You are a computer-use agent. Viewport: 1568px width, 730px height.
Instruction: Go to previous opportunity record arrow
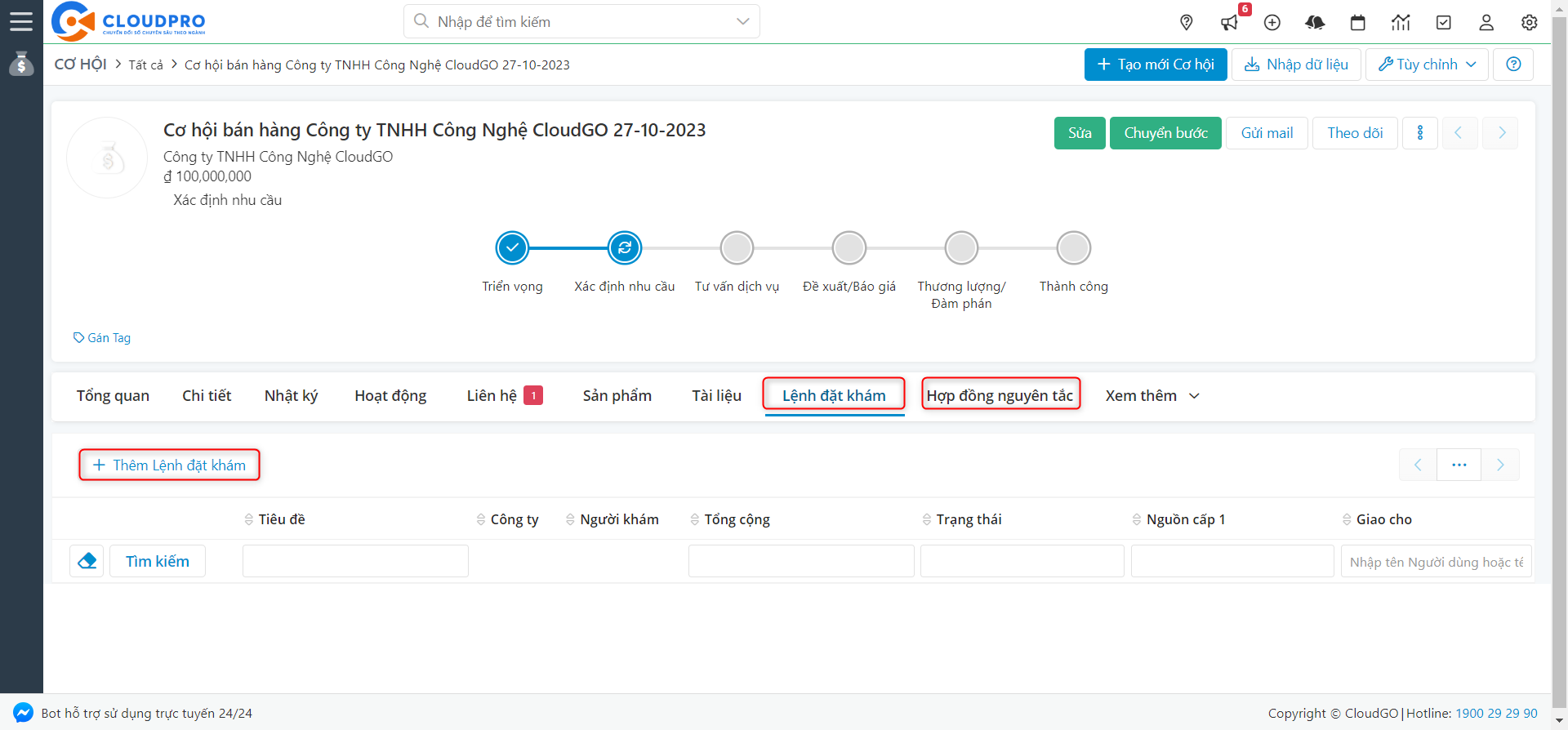click(1459, 133)
